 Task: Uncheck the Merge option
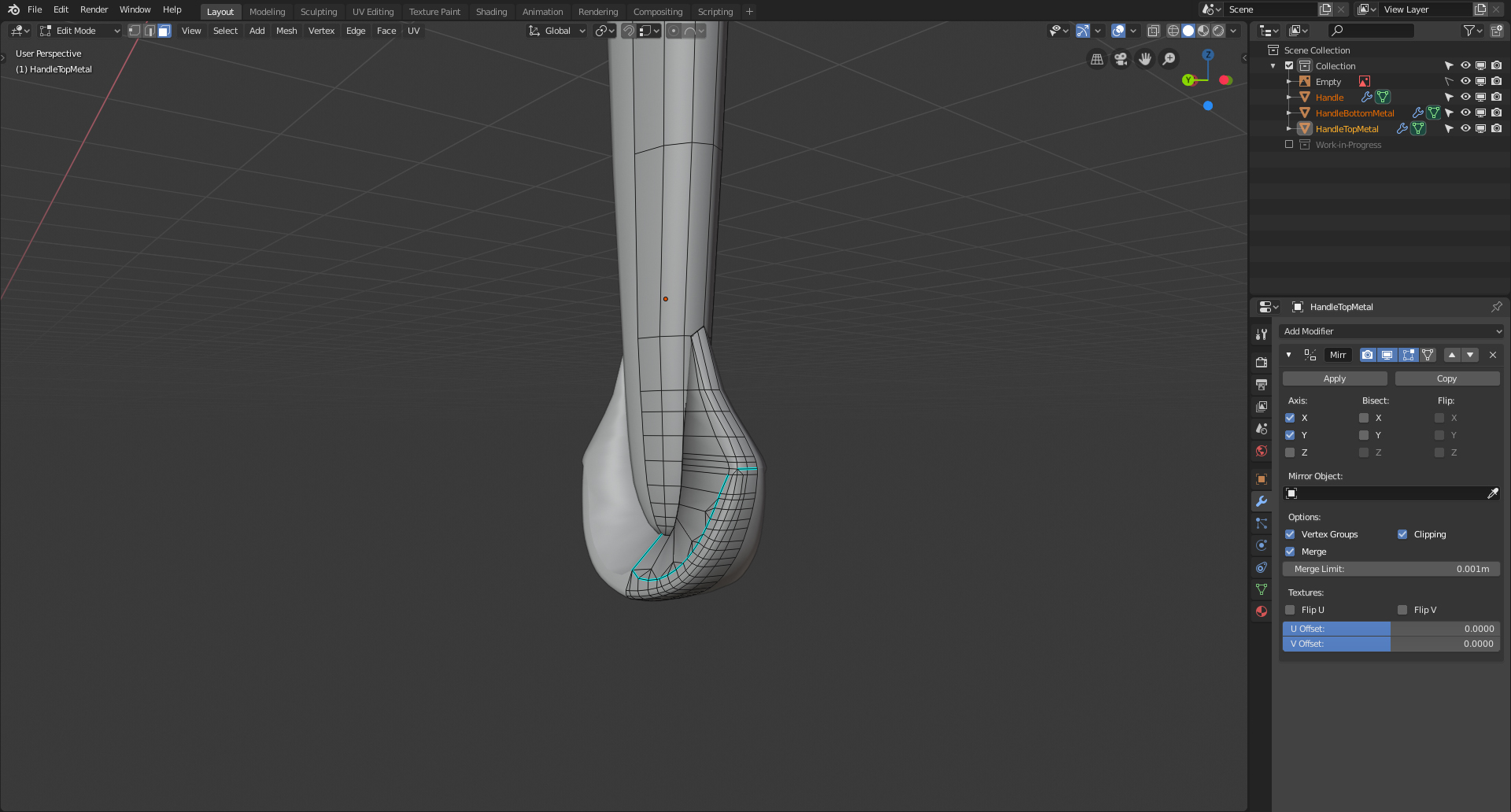coord(1290,552)
